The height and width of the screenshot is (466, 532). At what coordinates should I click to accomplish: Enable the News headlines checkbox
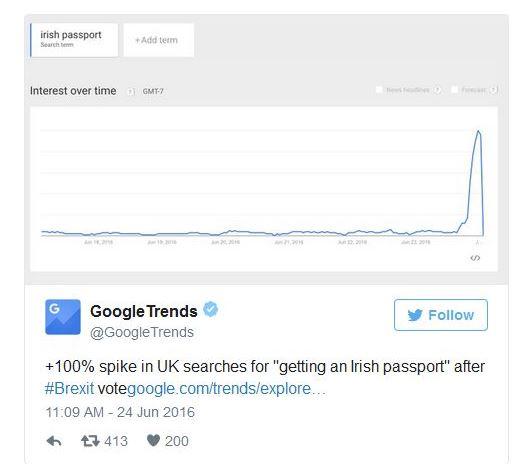[379, 90]
